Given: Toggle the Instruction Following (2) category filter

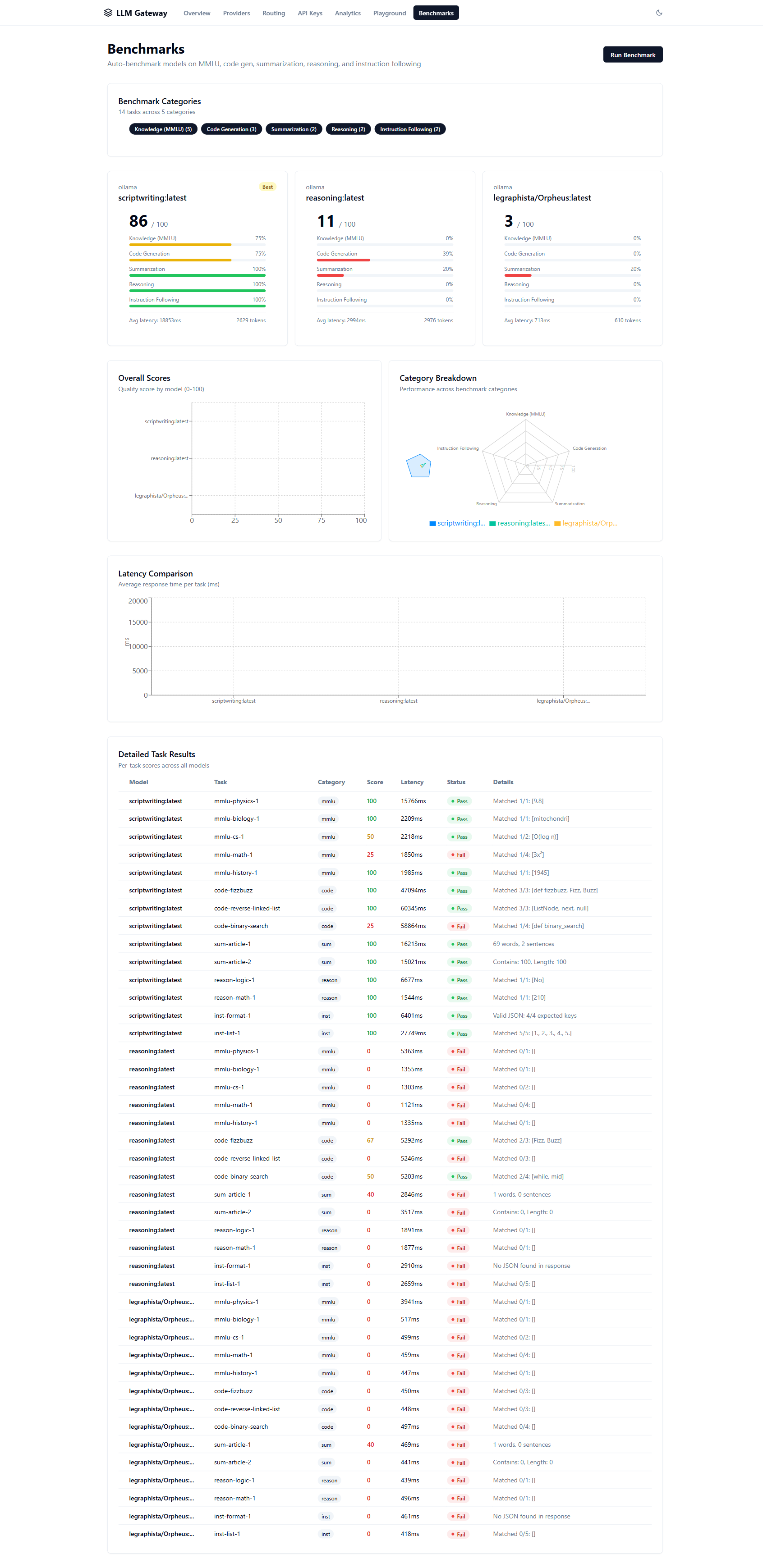Looking at the screenshot, I should pos(410,129).
